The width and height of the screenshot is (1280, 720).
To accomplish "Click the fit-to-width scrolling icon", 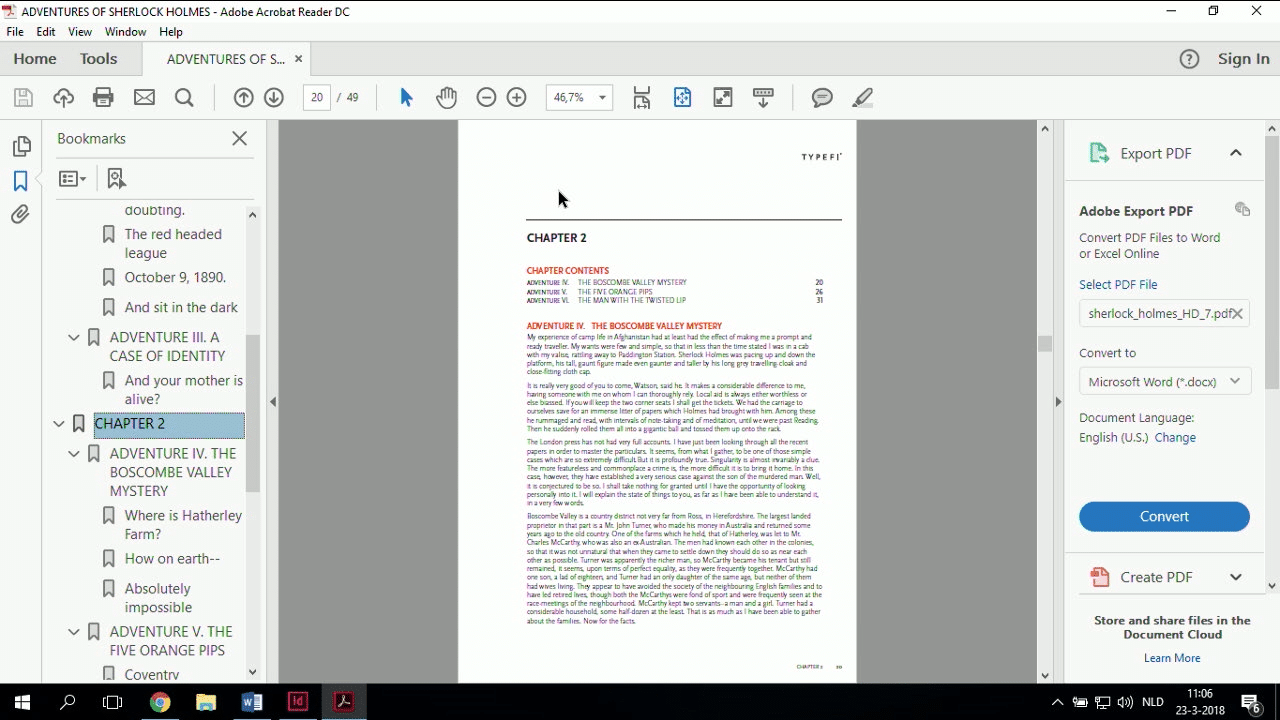I will click(642, 97).
